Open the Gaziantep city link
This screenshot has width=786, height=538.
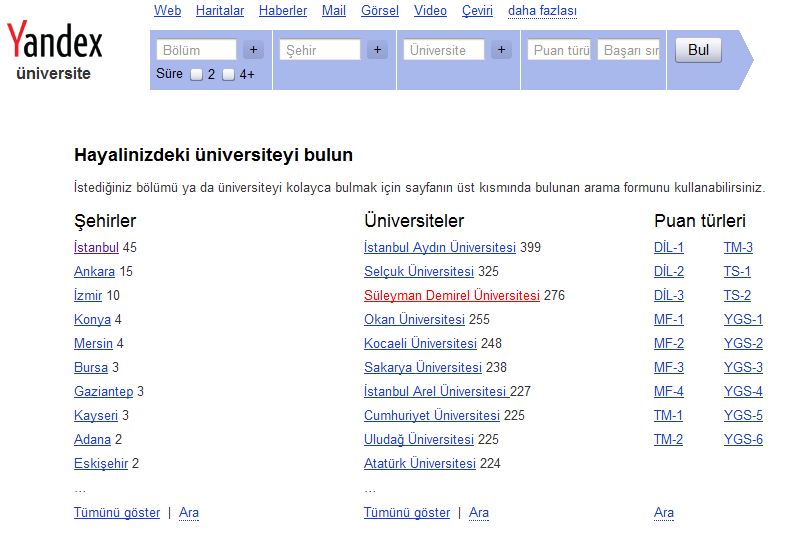(104, 391)
